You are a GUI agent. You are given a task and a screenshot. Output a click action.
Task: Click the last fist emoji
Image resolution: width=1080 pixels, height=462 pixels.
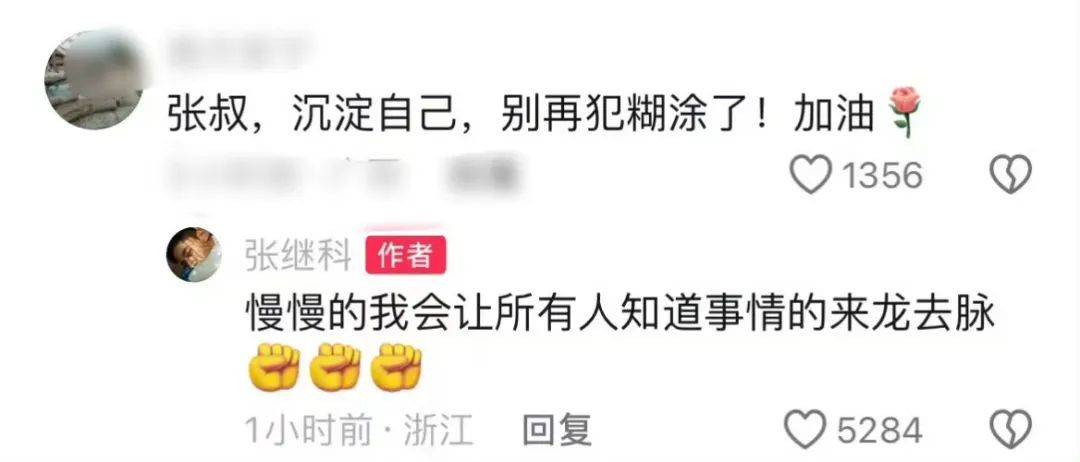[396, 368]
